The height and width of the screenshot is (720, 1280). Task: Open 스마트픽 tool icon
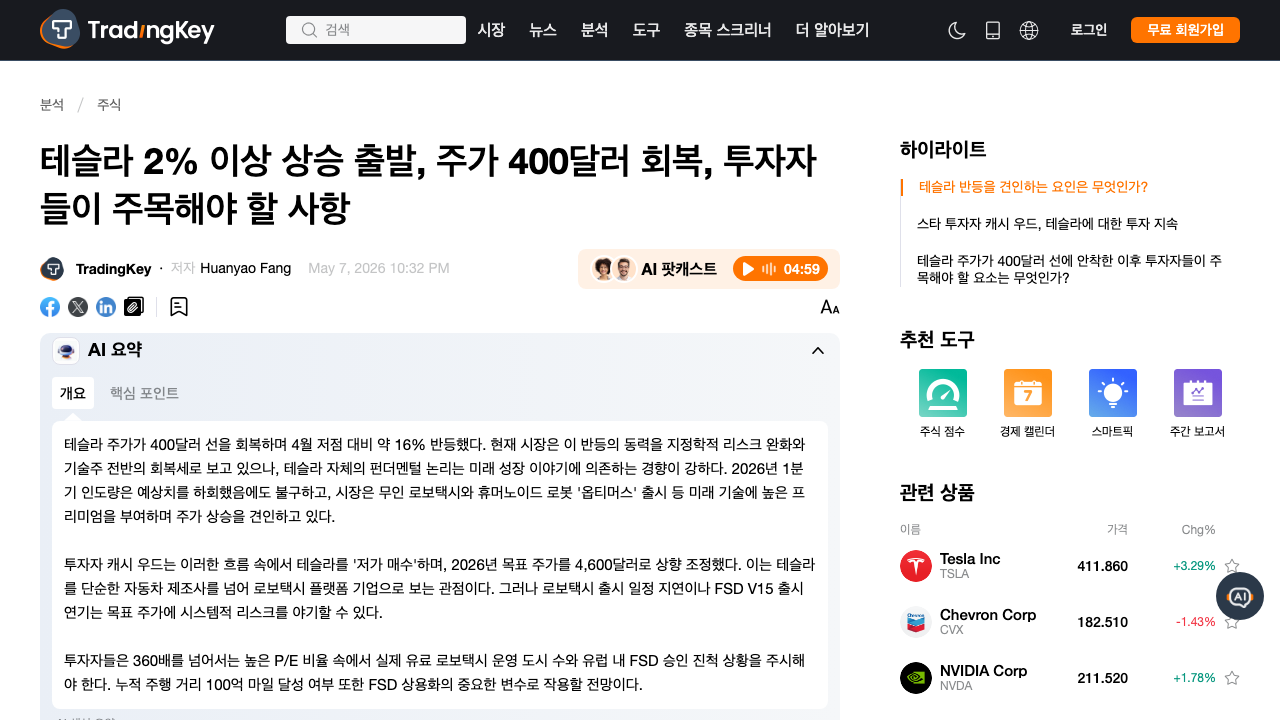click(x=1113, y=393)
